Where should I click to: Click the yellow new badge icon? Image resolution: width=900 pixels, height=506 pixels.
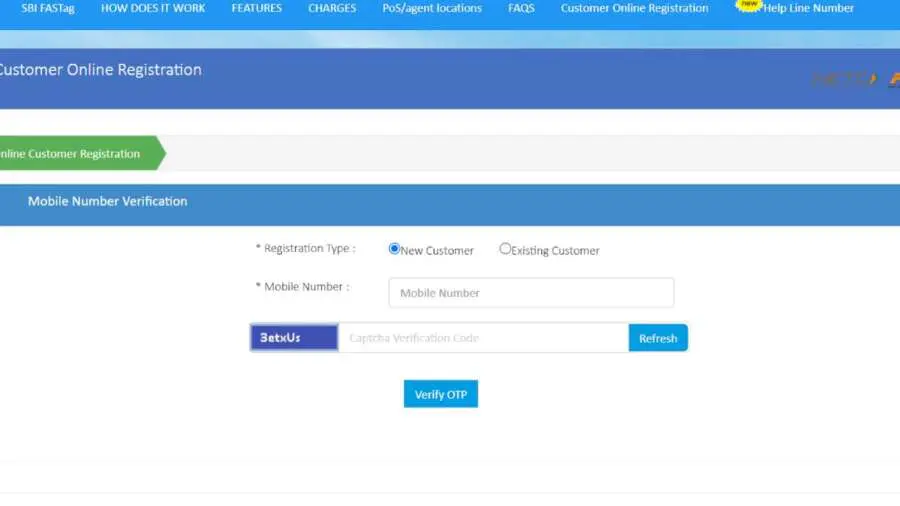[x=748, y=5]
